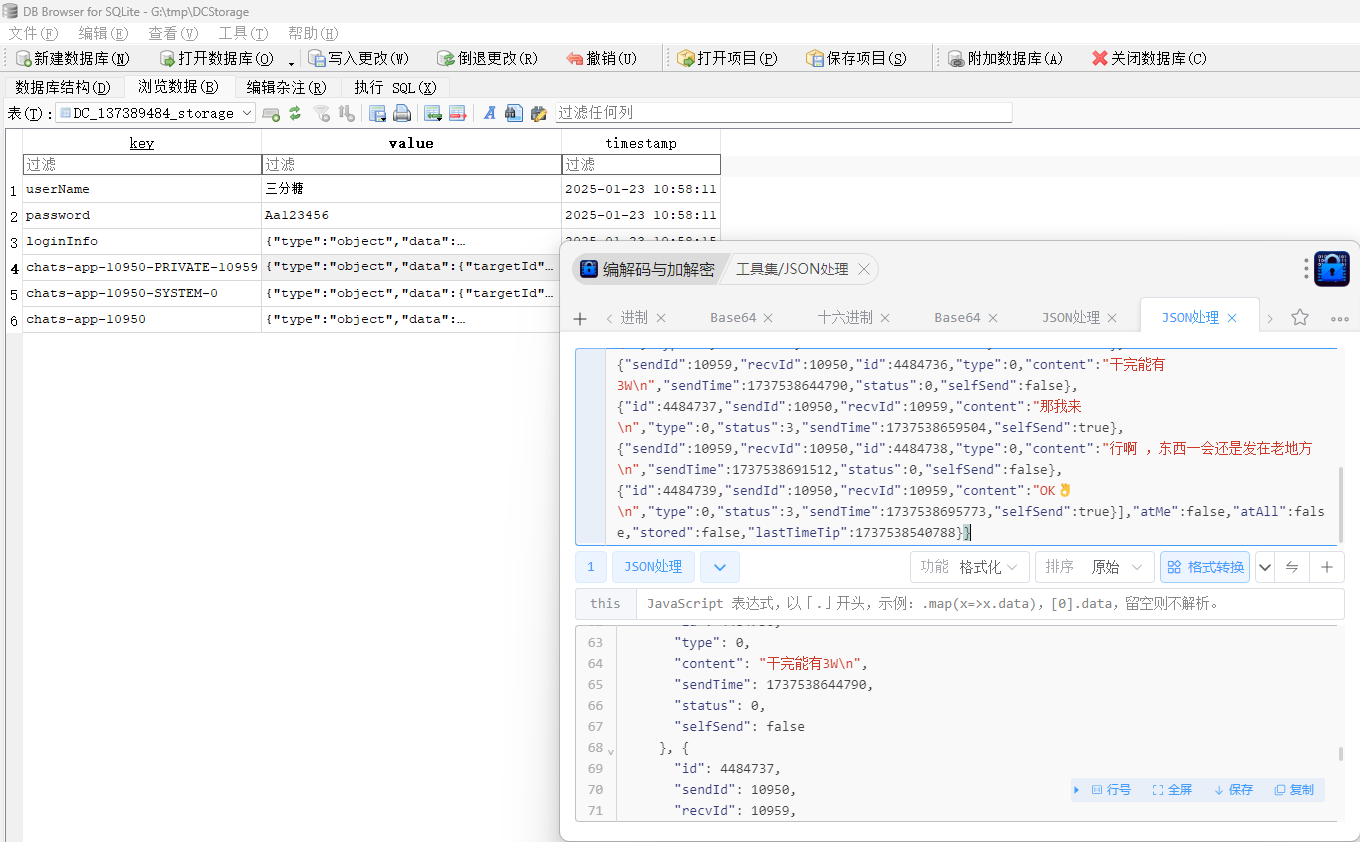Click the JSON output vertical scrollbar thumb

coord(1342,755)
